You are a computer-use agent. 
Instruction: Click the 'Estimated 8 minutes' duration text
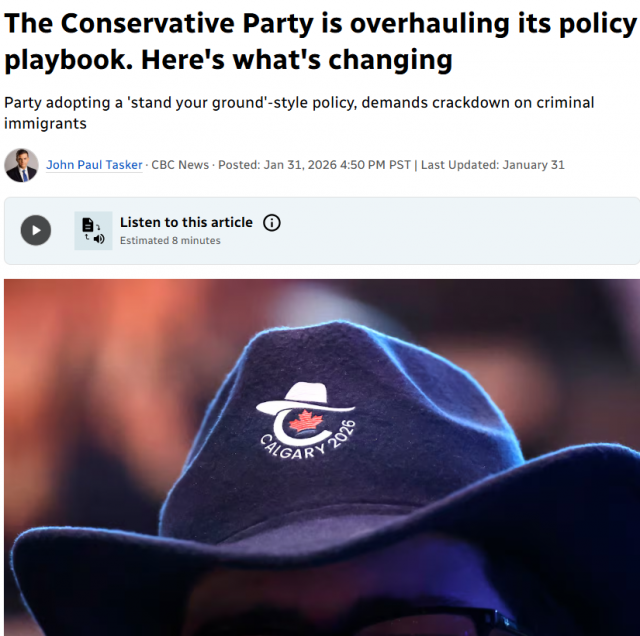[x=170, y=240]
